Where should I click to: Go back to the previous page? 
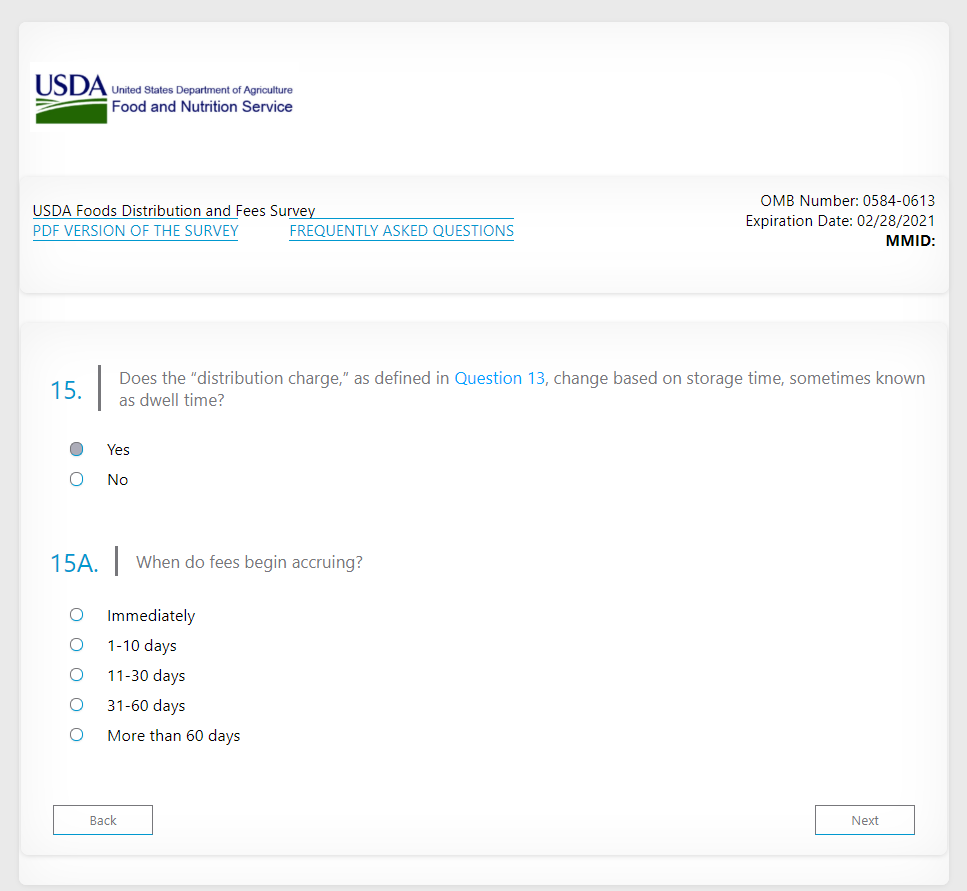pos(103,820)
